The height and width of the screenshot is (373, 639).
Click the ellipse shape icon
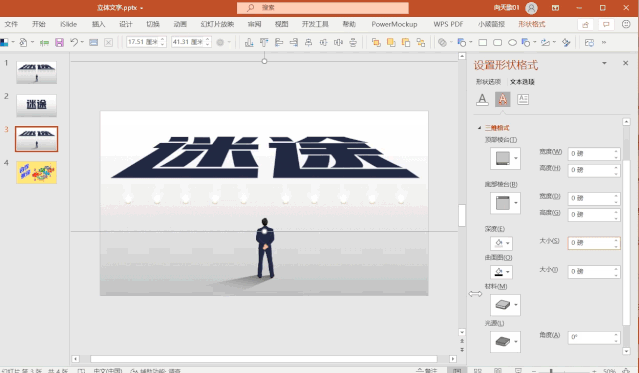coord(512,42)
